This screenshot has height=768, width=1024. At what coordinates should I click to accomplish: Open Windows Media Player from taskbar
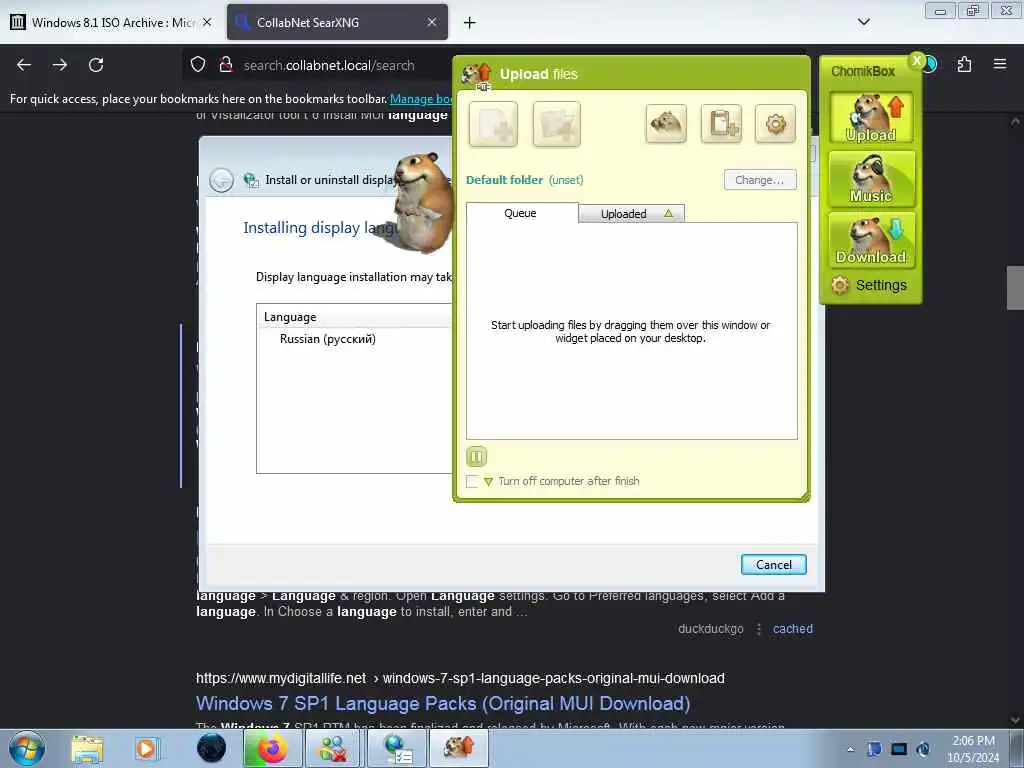[147, 748]
